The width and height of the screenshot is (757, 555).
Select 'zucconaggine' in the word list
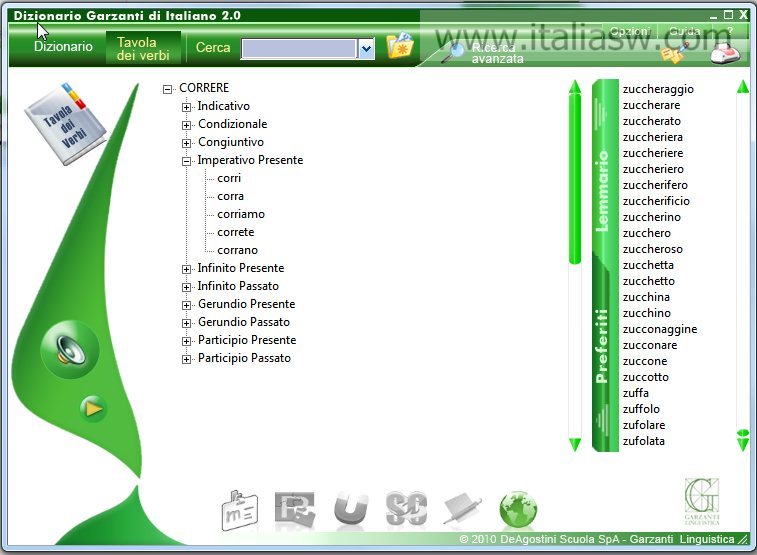coord(660,330)
